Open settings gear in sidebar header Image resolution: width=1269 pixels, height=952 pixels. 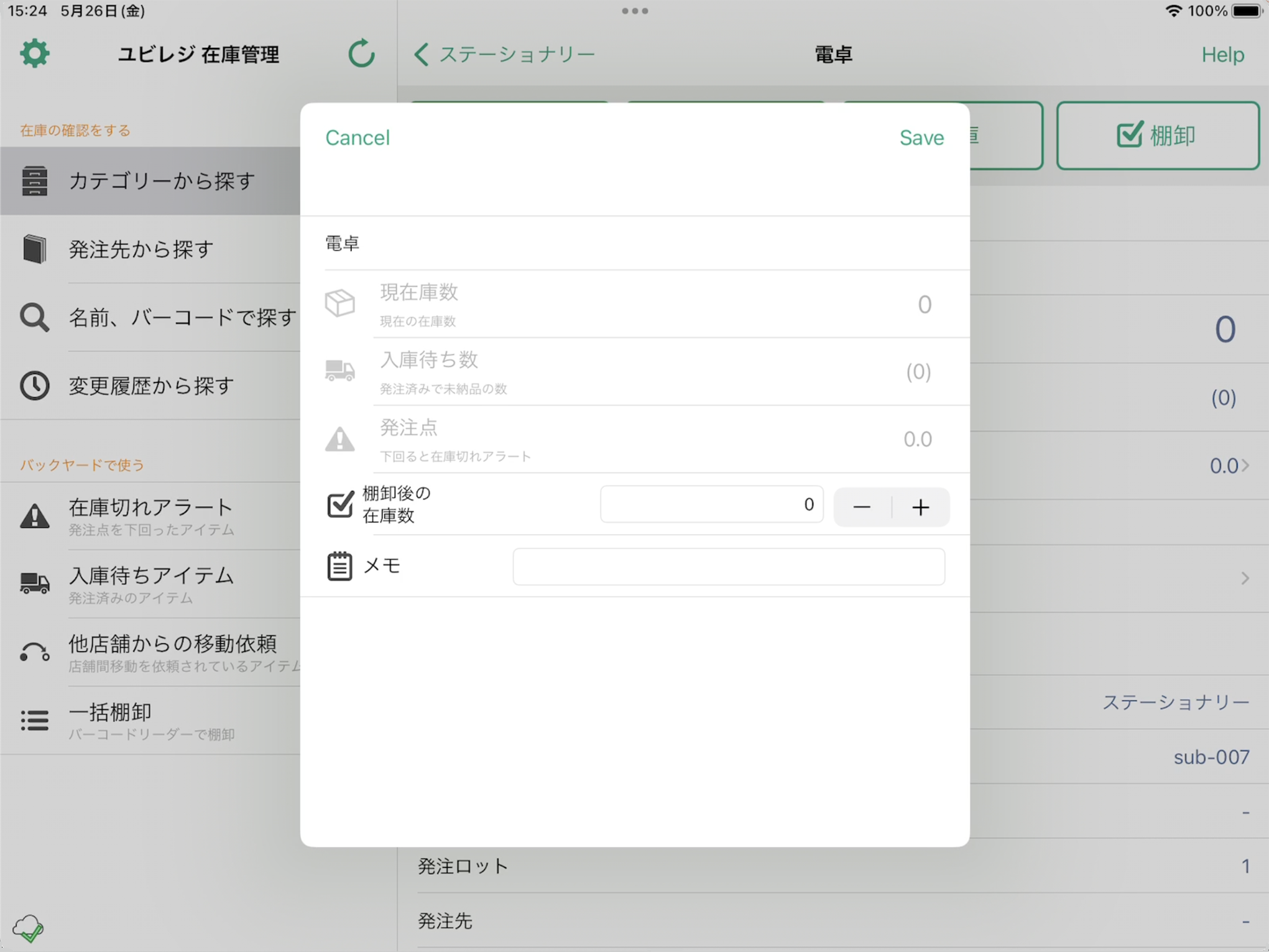tap(34, 54)
